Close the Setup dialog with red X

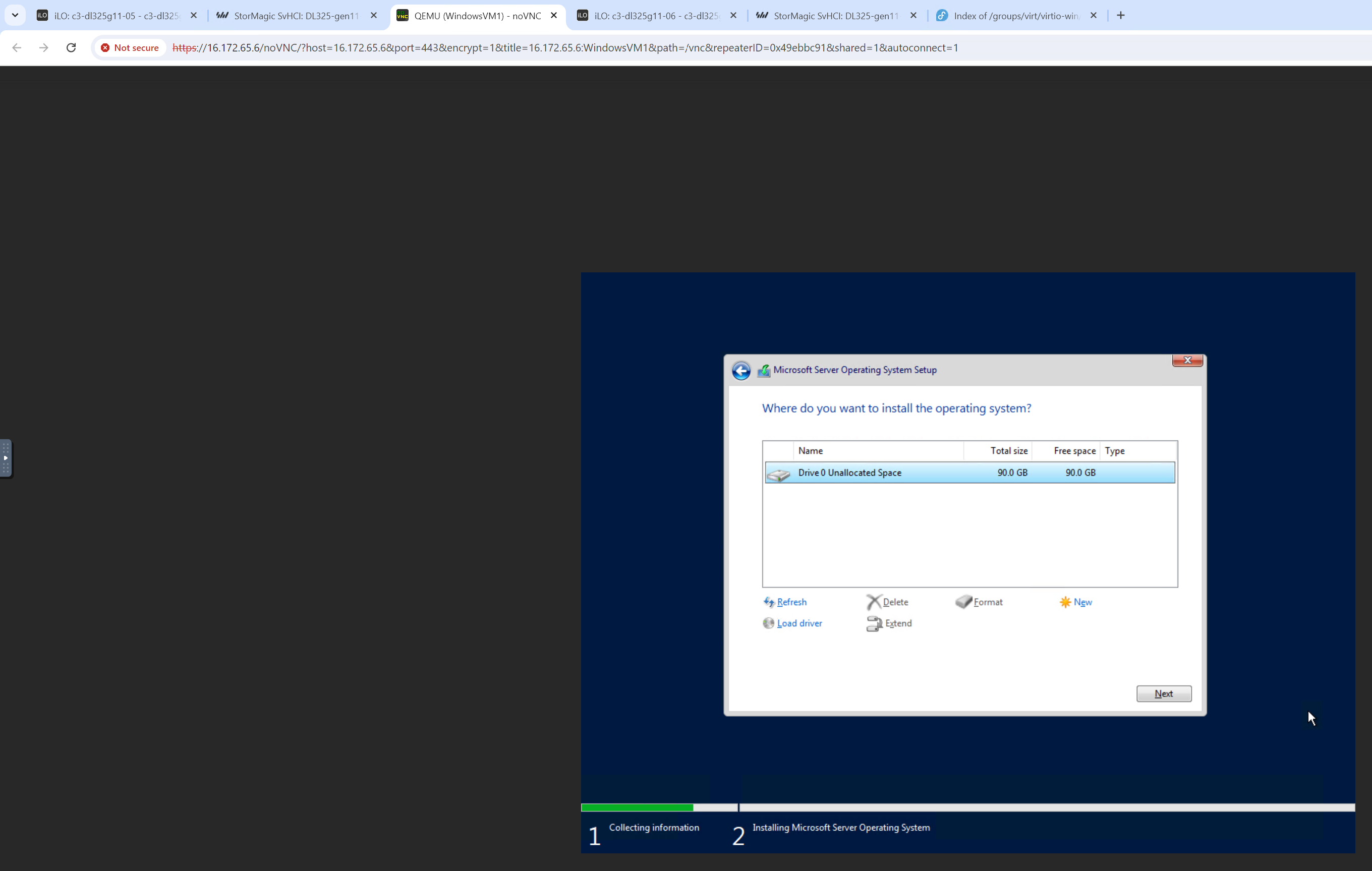click(1187, 360)
